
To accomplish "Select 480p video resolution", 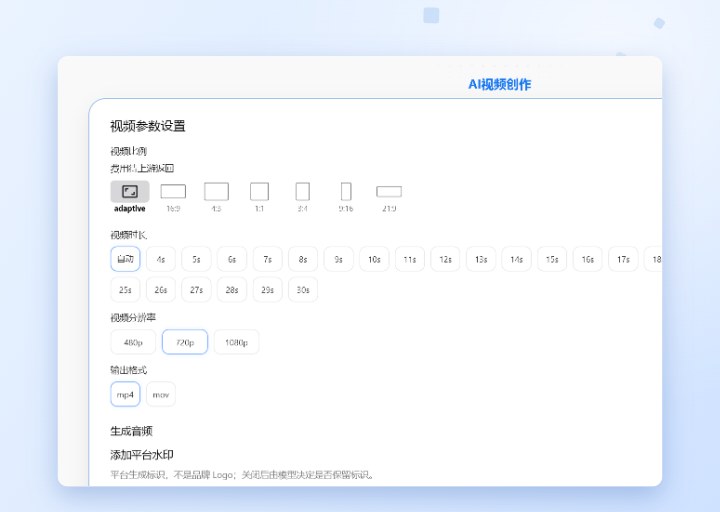I will click(133, 342).
